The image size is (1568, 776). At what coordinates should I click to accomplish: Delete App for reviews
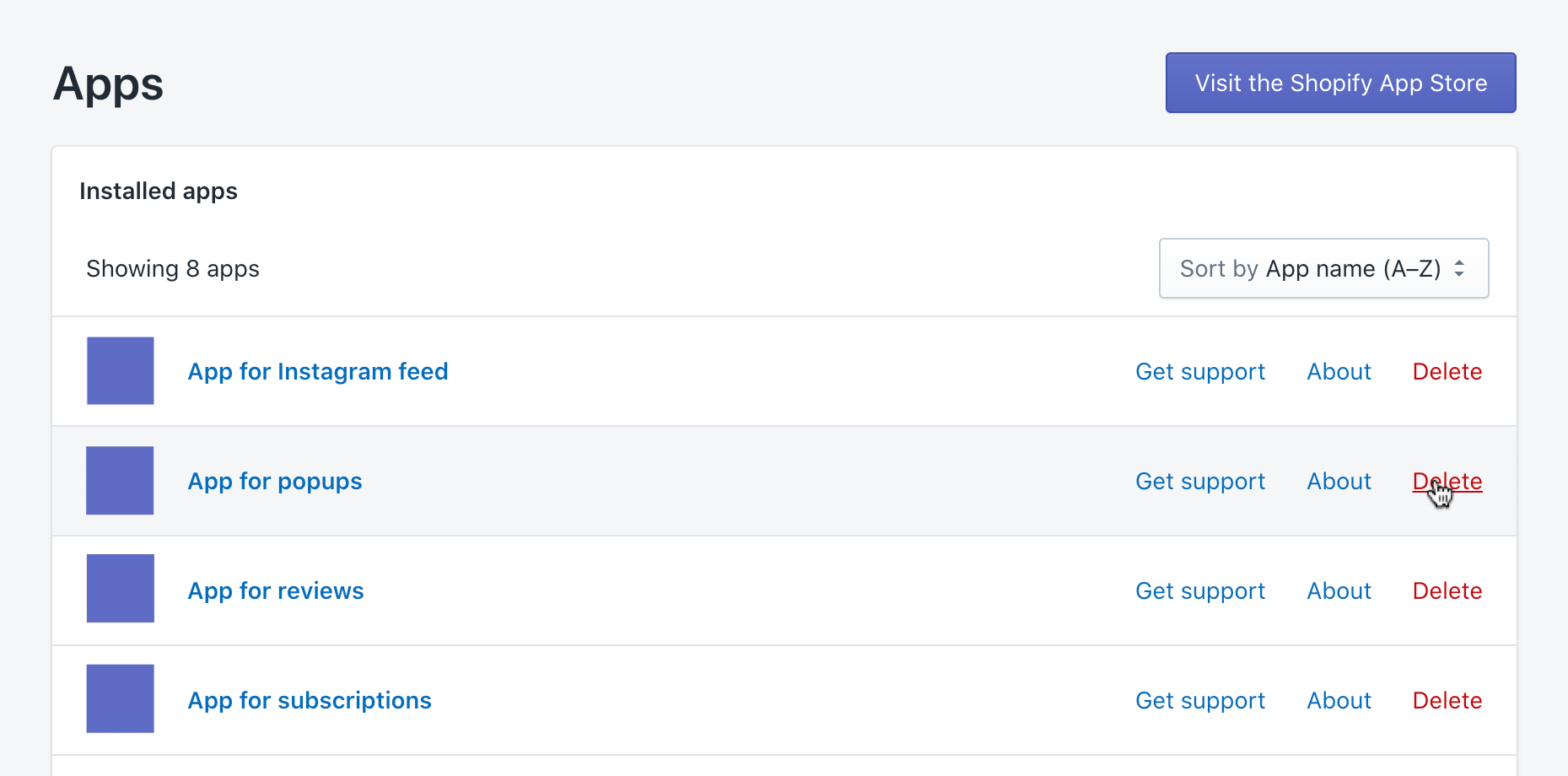click(1447, 590)
